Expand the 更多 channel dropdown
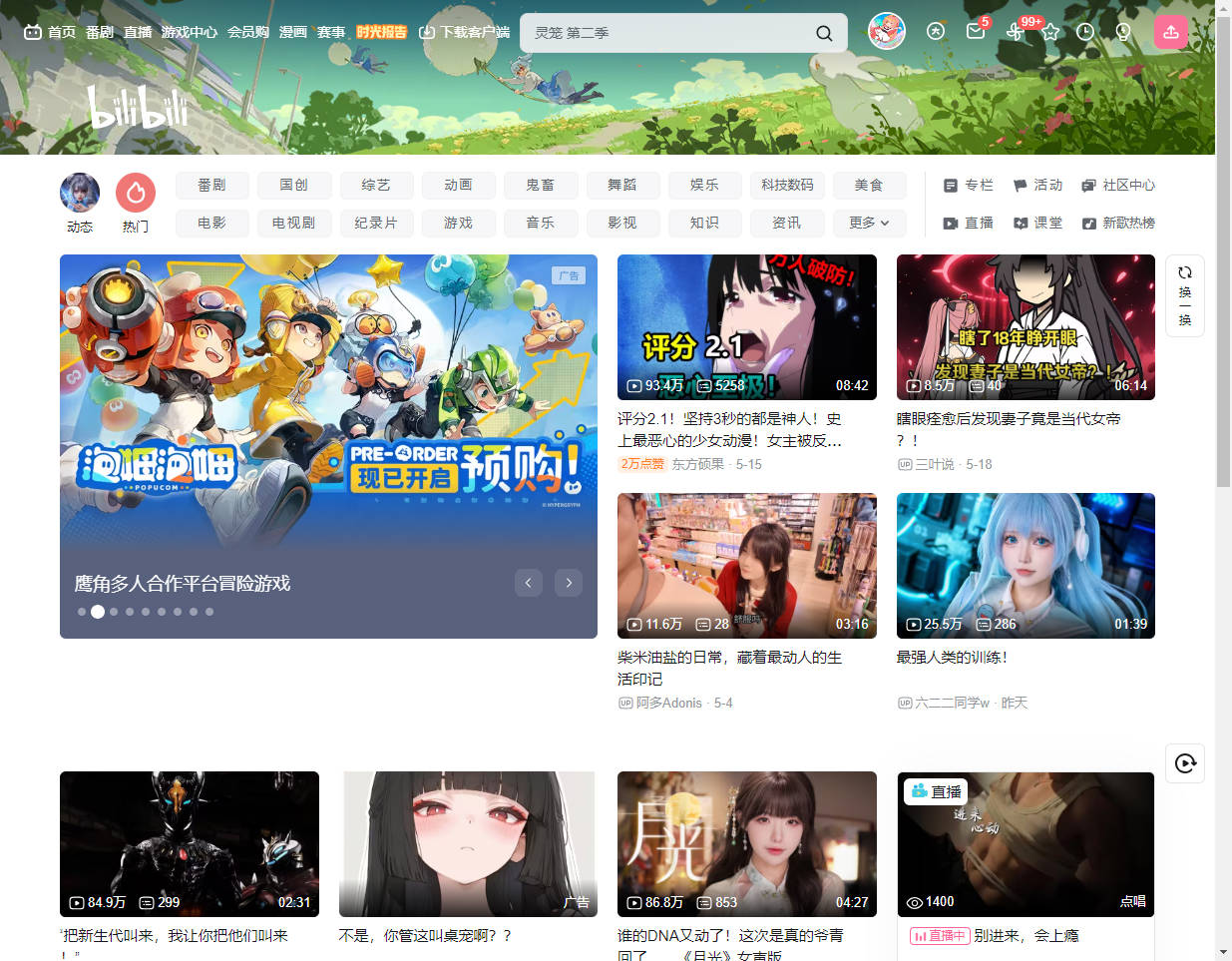Image resolution: width=1232 pixels, height=961 pixels. pos(869,224)
